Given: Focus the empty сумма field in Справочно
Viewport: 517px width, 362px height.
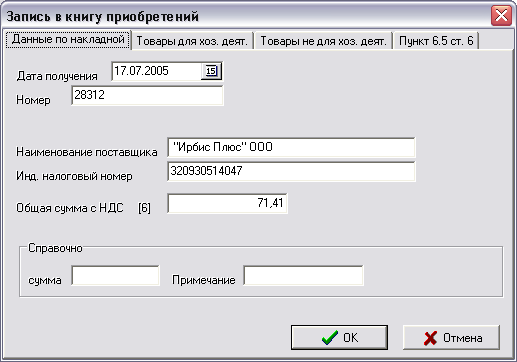Looking at the screenshot, I should click(115, 275).
